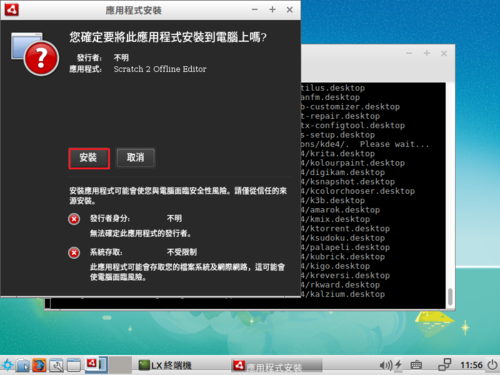Image resolution: width=500 pixels, height=375 pixels.
Task: Click the 'Please wait...' line in terminal
Action: (x=365, y=144)
